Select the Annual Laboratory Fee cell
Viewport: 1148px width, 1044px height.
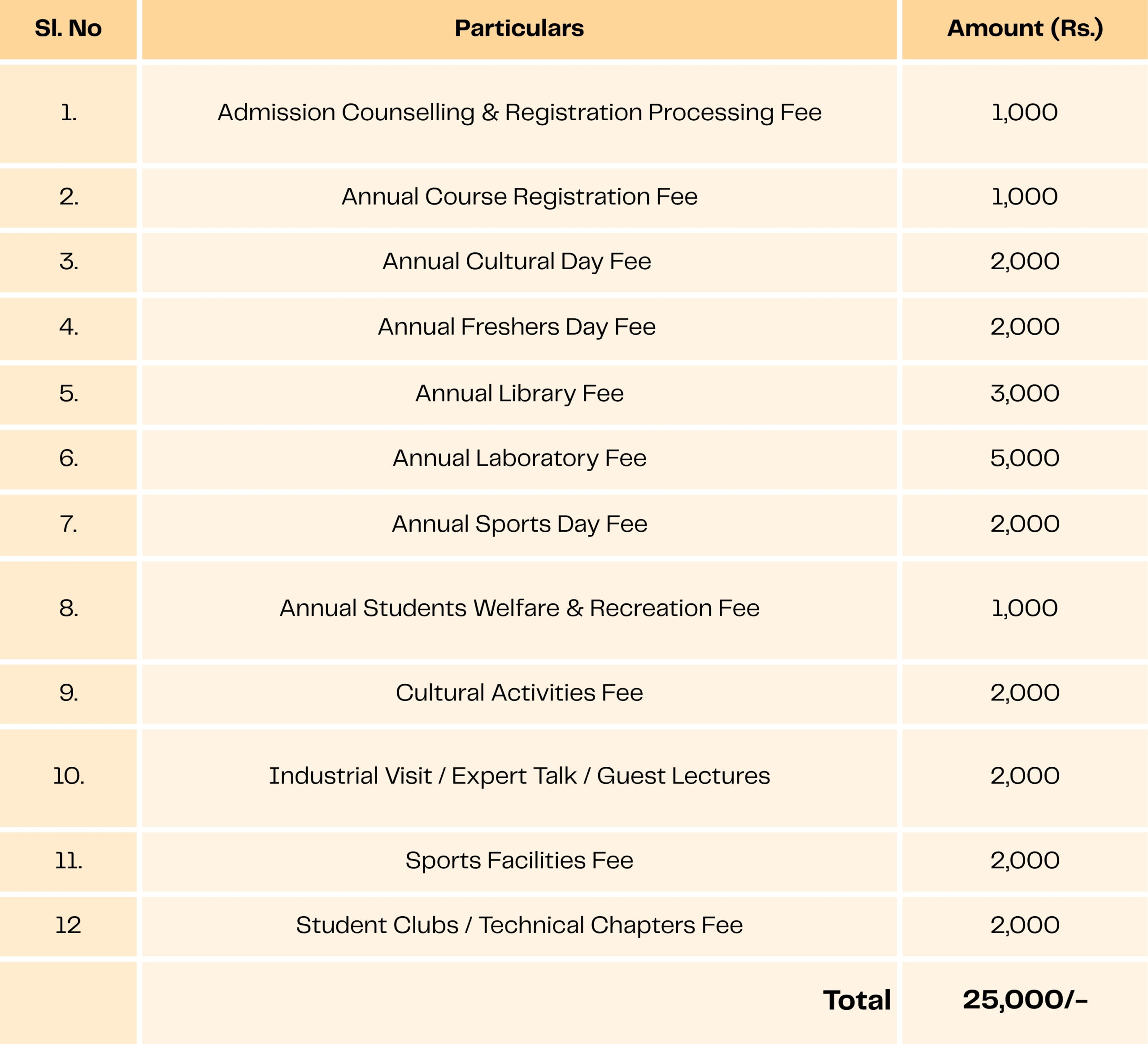pos(519,459)
